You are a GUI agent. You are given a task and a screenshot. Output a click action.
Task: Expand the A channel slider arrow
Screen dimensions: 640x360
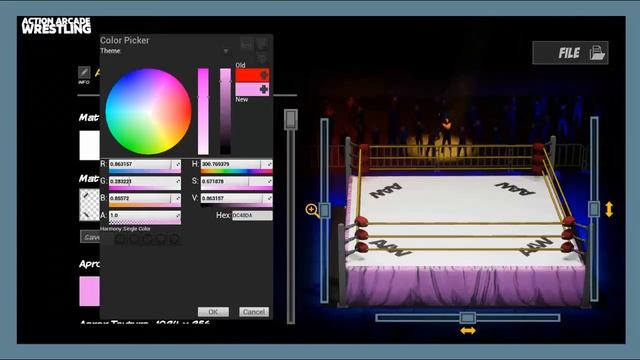(x=178, y=215)
